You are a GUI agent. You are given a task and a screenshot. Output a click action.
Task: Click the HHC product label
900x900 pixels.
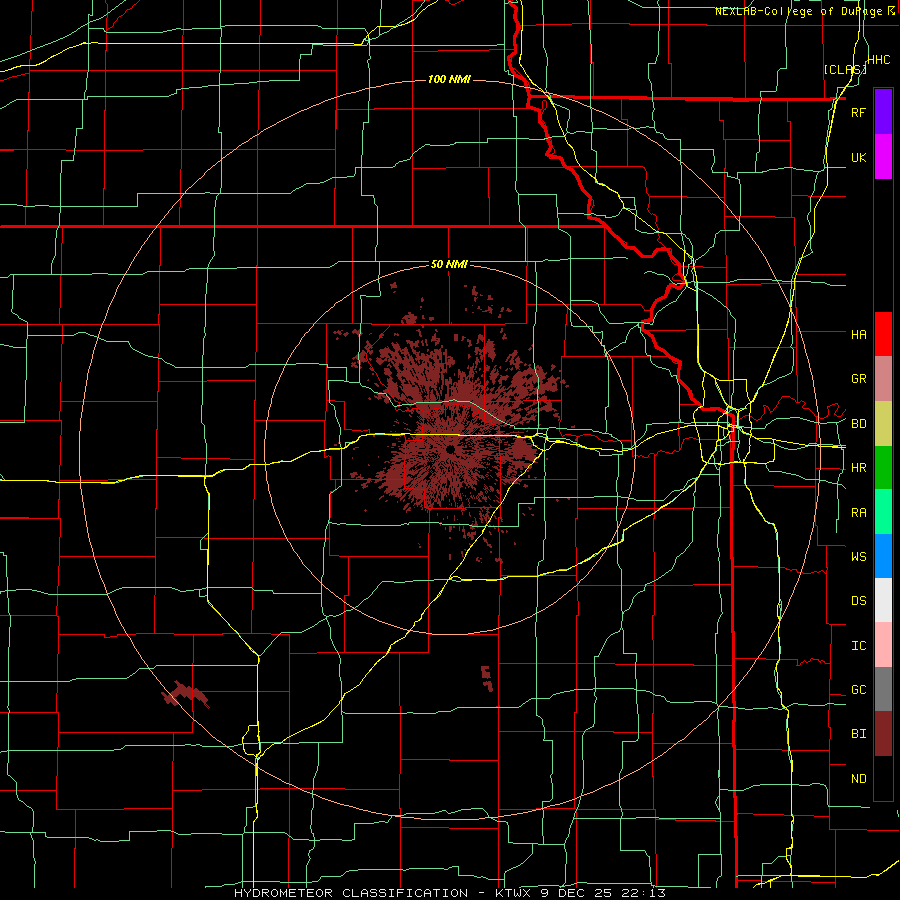pos(879,60)
